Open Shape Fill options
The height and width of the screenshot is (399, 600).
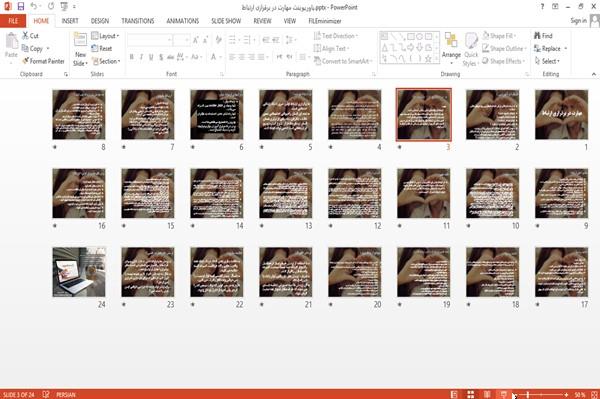click(x=499, y=36)
